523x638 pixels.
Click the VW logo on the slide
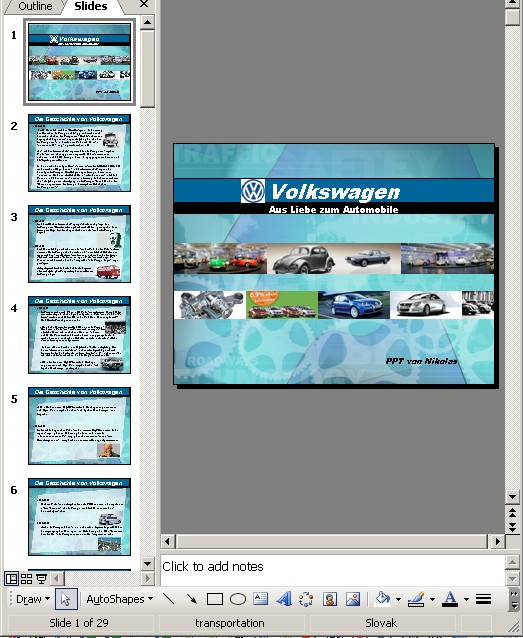click(x=253, y=191)
